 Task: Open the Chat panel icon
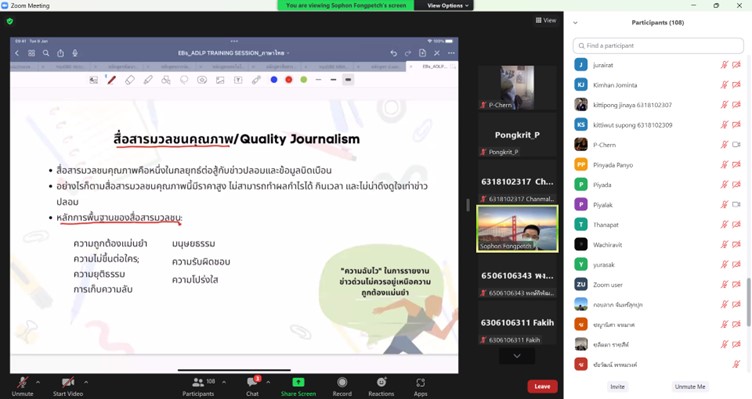click(x=252, y=382)
